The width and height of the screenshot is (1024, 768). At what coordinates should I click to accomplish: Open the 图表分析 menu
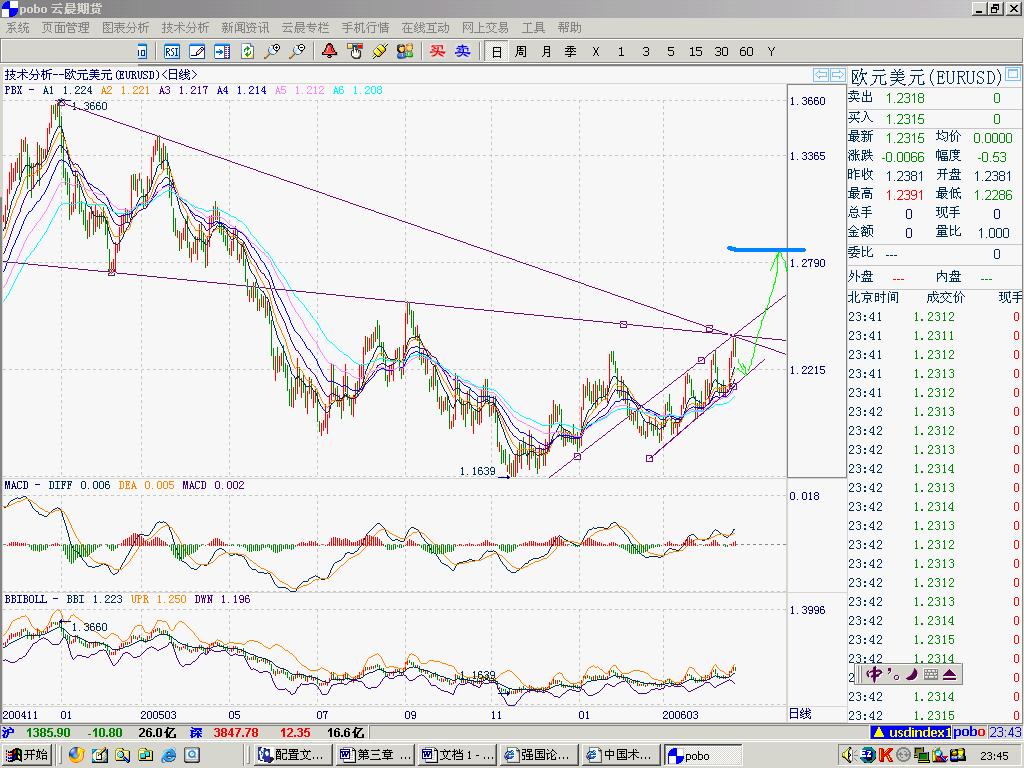[125, 28]
